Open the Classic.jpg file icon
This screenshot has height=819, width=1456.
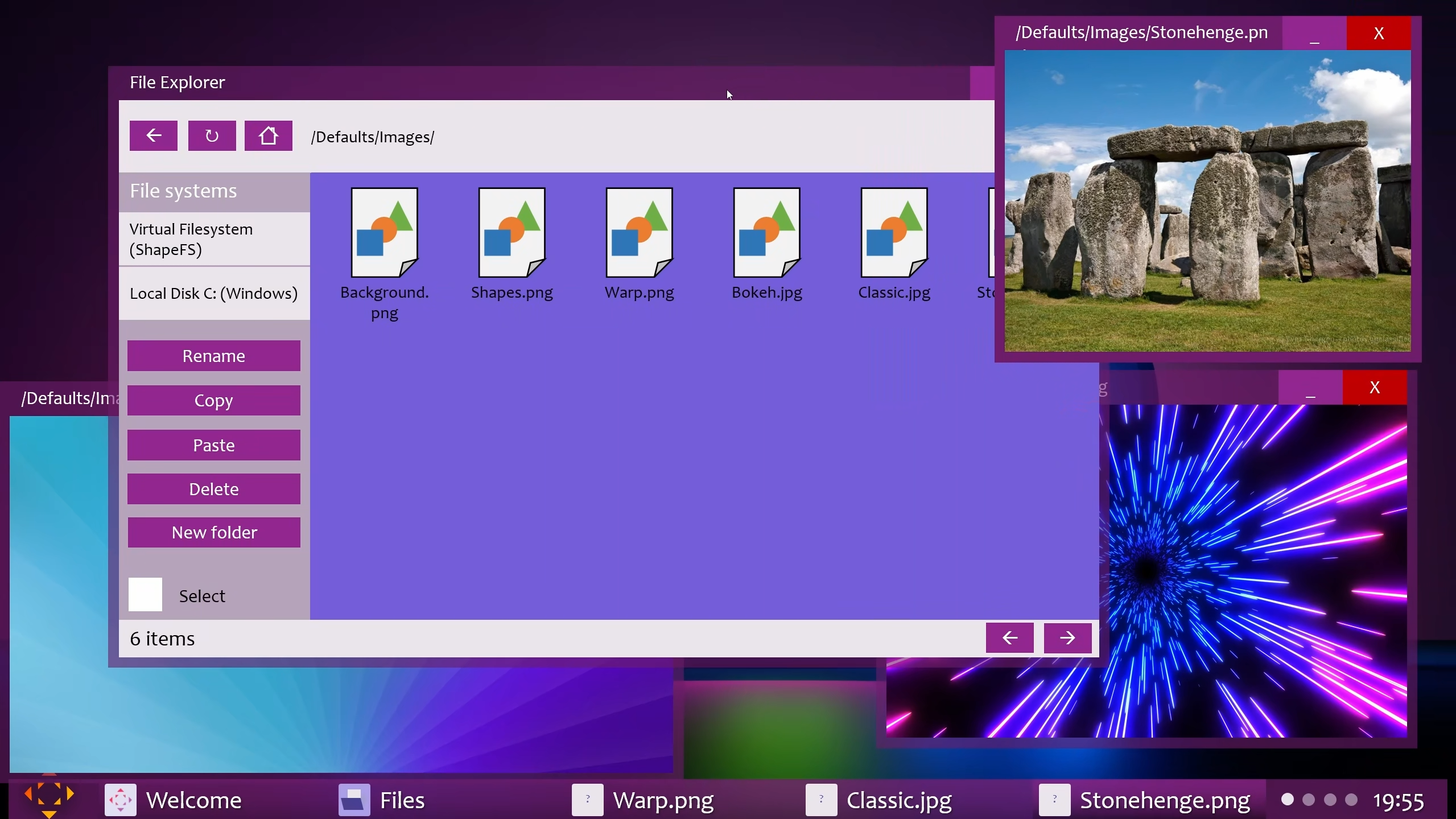(894, 233)
